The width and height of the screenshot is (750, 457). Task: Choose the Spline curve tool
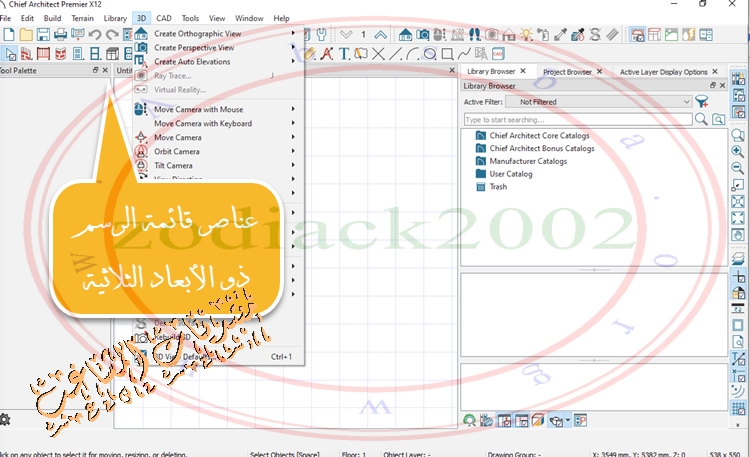463,54
